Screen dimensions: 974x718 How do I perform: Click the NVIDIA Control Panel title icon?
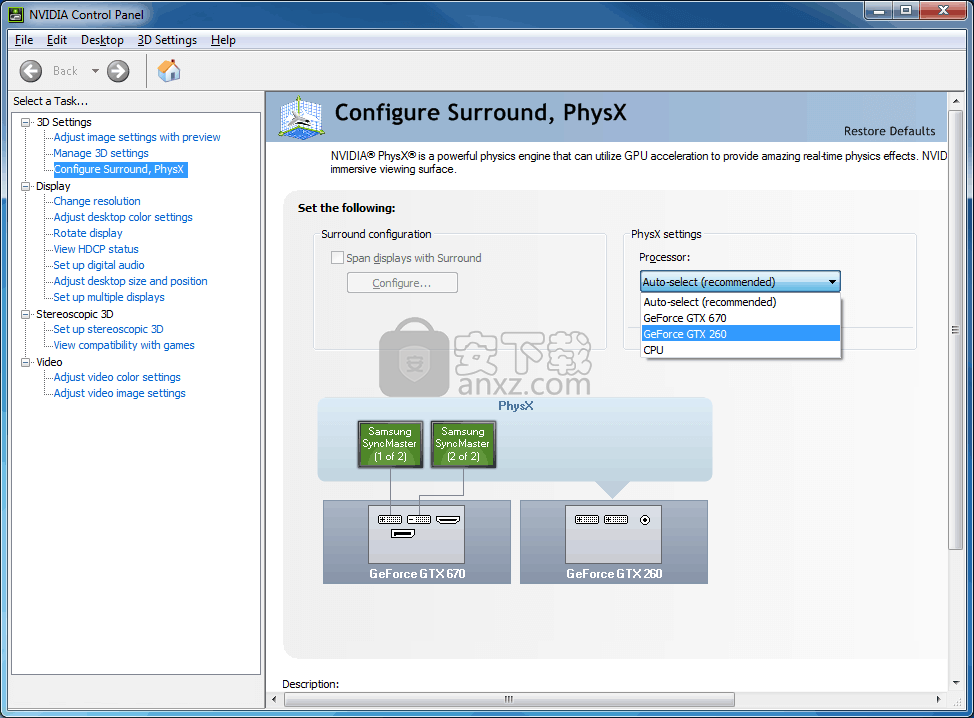click(x=16, y=14)
